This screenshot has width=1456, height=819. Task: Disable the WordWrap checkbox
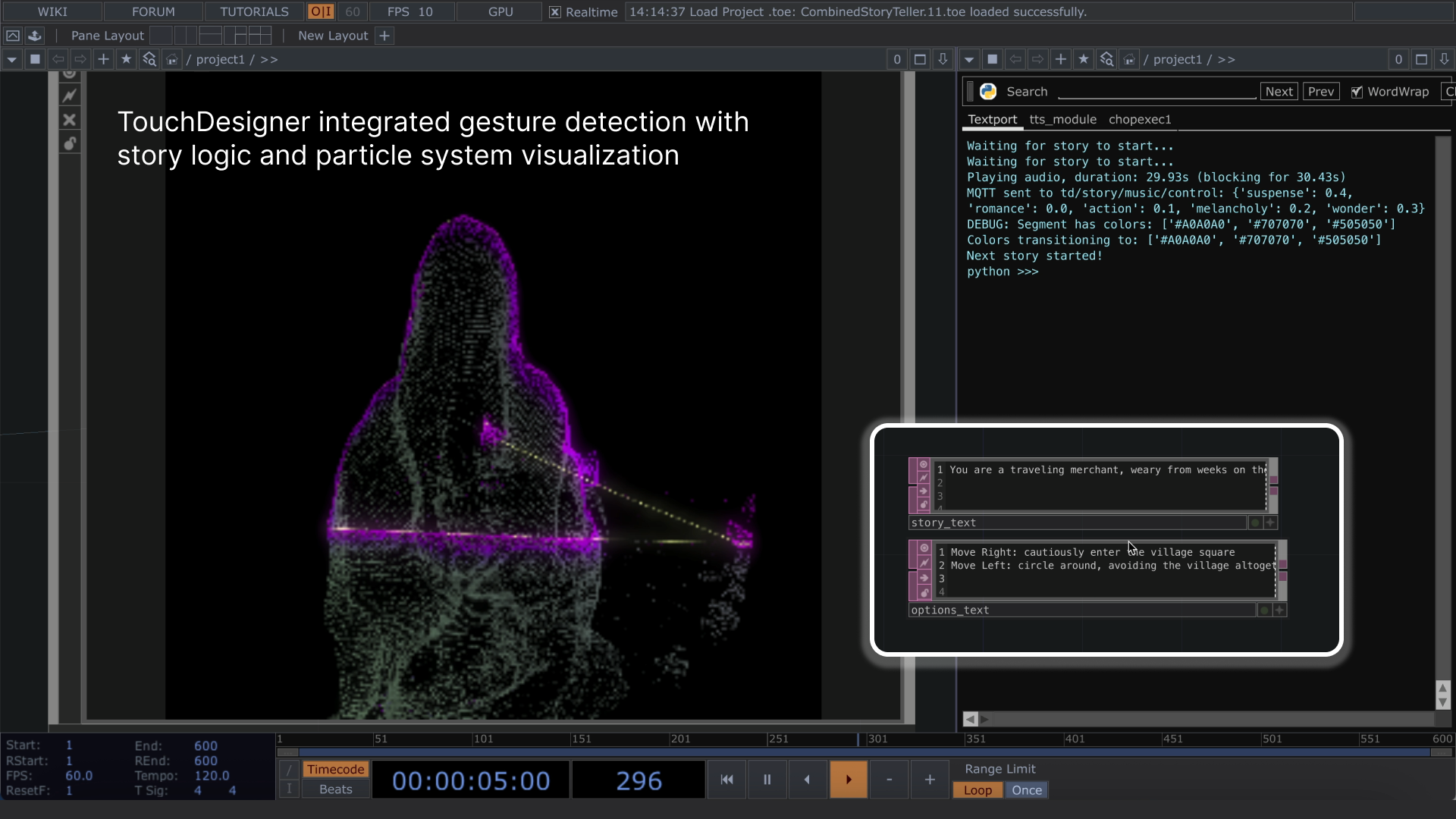[1357, 92]
